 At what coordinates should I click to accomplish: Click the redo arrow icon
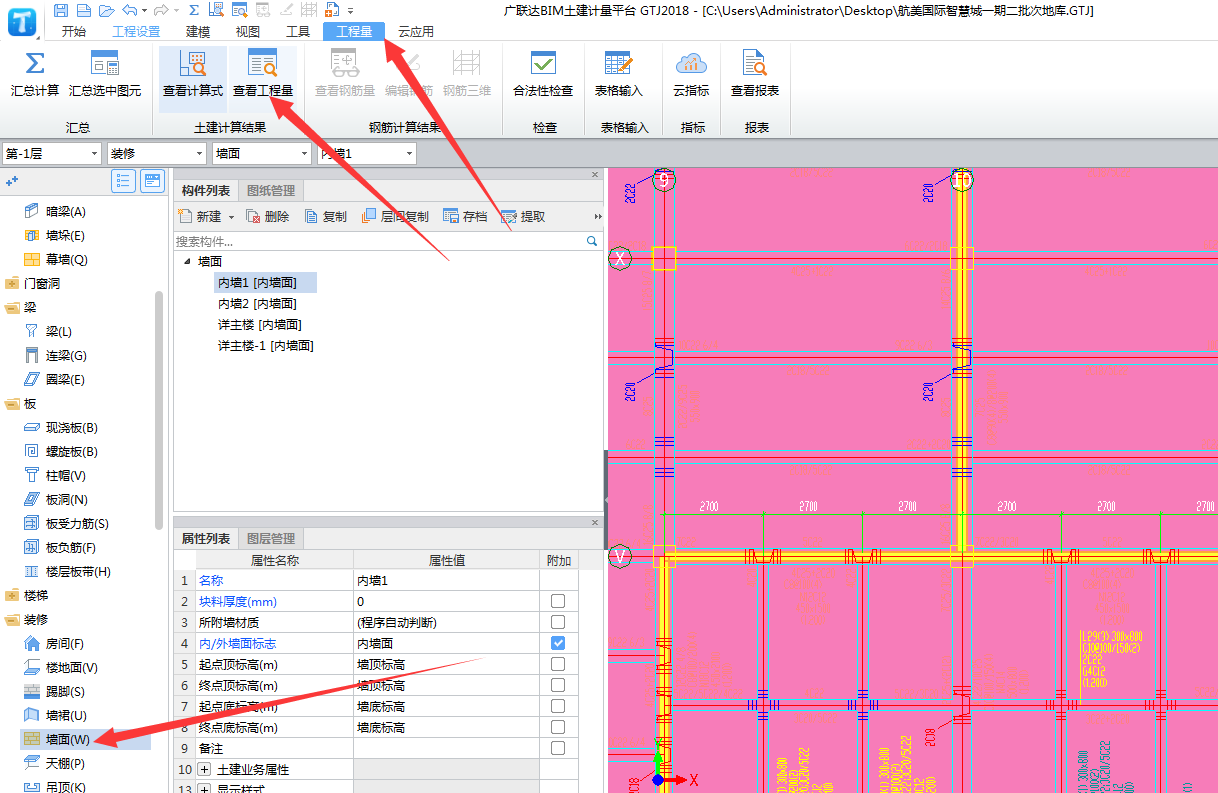(x=161, y=11)
